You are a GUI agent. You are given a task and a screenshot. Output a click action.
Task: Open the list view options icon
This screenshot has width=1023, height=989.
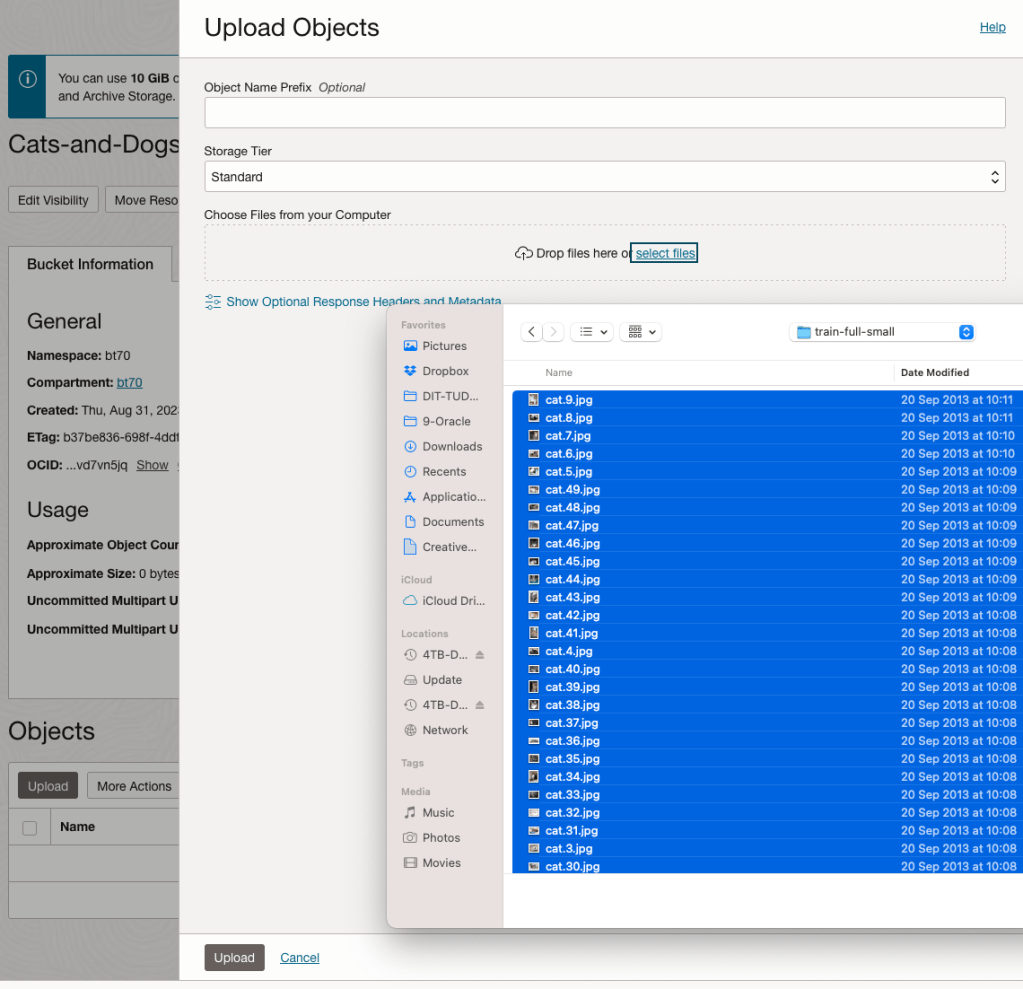pyautogui.click(x=591, y=332)
